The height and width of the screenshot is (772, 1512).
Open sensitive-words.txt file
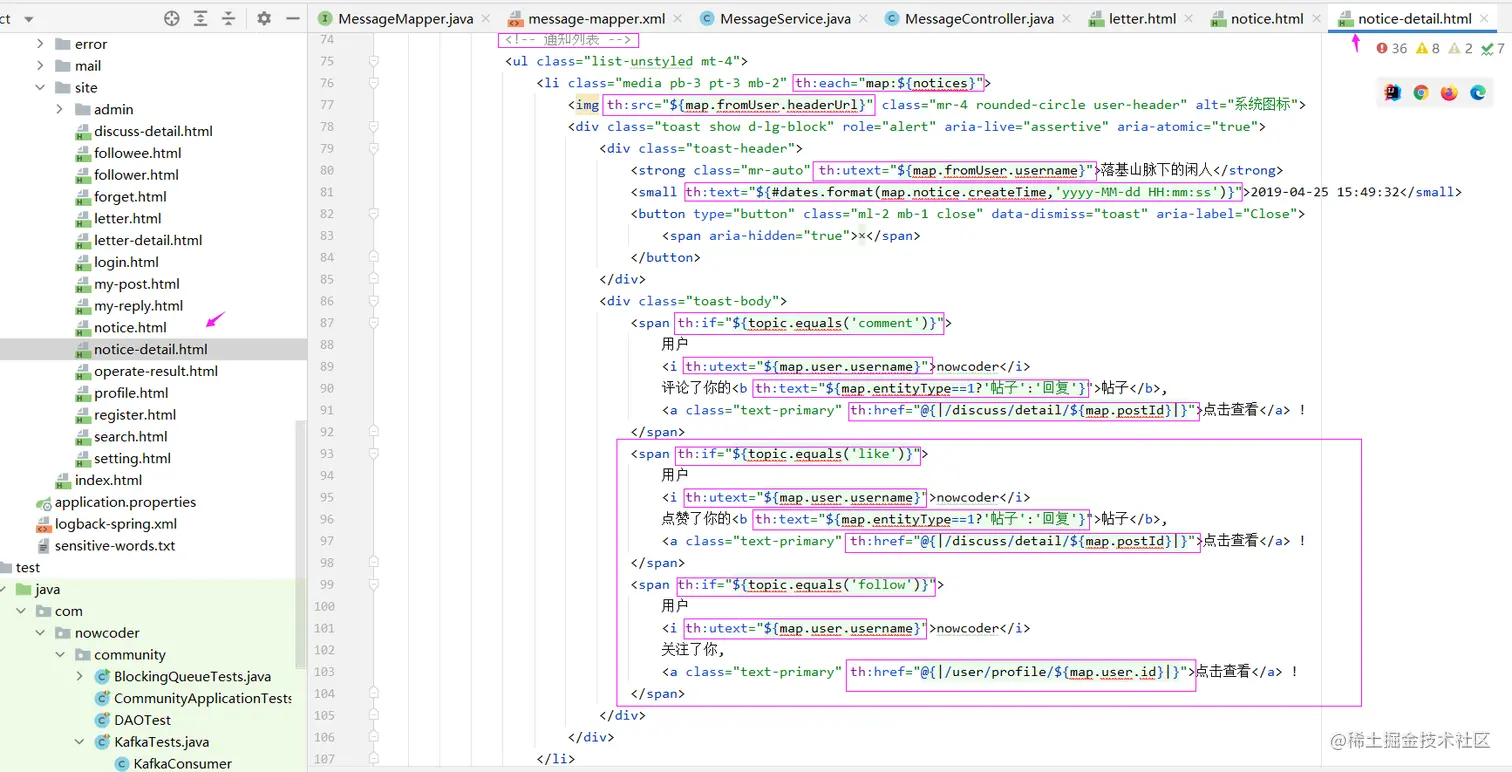tap(115, 546)
